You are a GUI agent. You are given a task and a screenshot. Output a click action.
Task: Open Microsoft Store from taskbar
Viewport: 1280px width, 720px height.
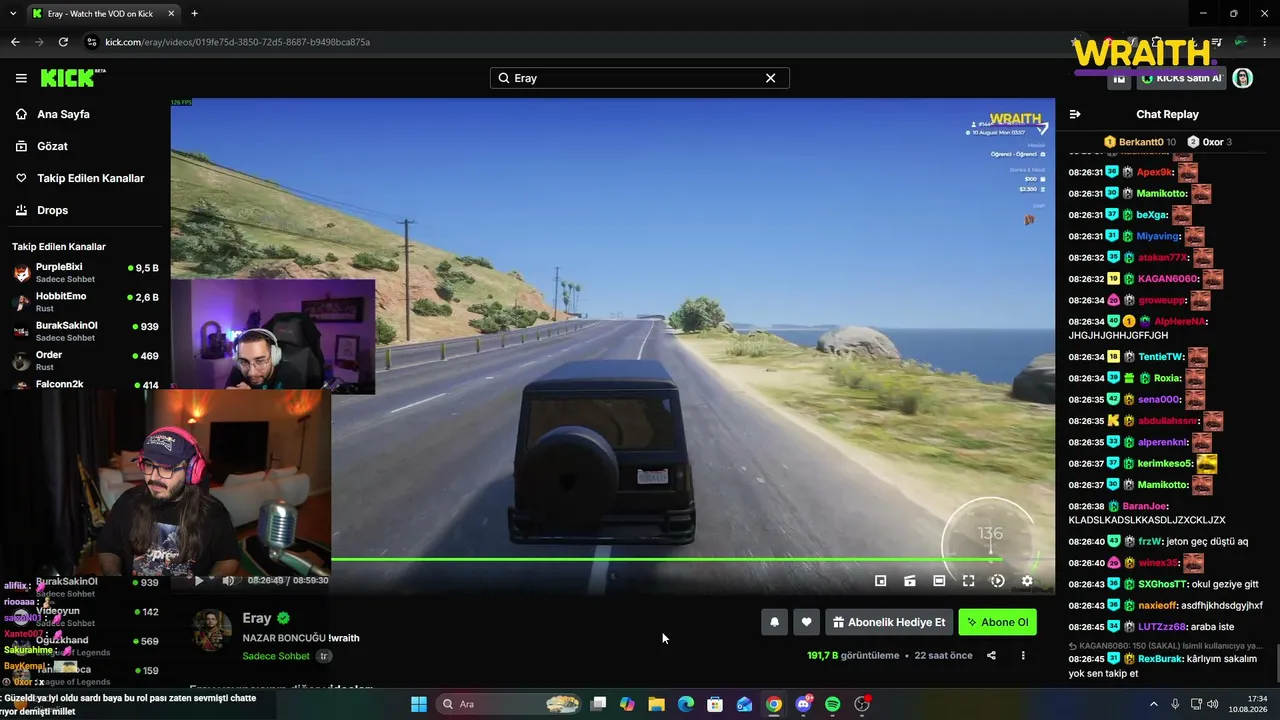(715, 704)
